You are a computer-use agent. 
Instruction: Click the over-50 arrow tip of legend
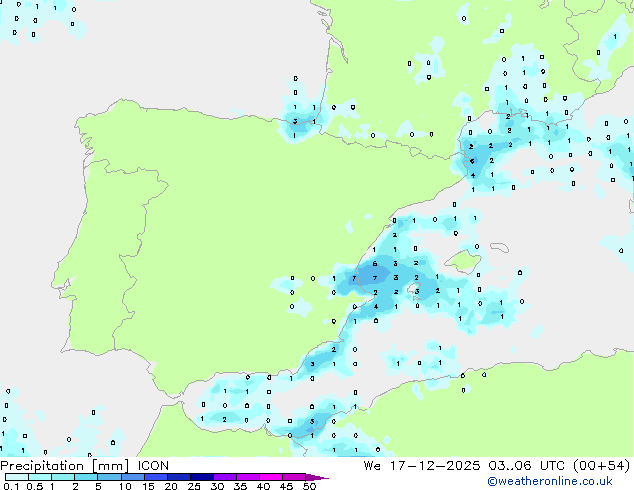point(317,477)
